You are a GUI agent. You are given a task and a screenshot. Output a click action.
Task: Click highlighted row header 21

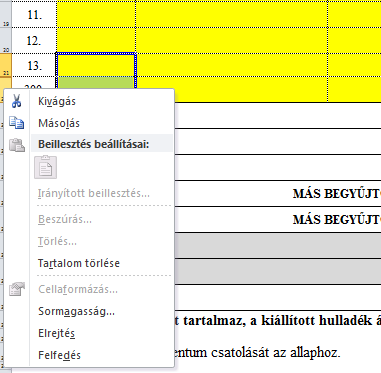click(x=6, y=65)
